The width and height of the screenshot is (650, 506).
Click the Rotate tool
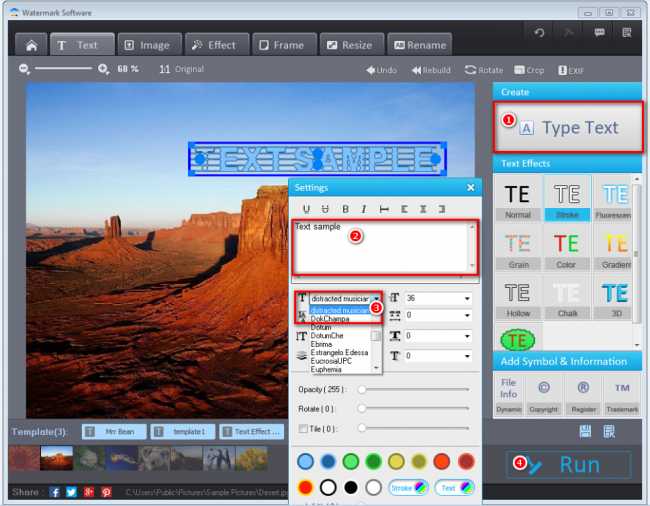[x=484, y=70]
